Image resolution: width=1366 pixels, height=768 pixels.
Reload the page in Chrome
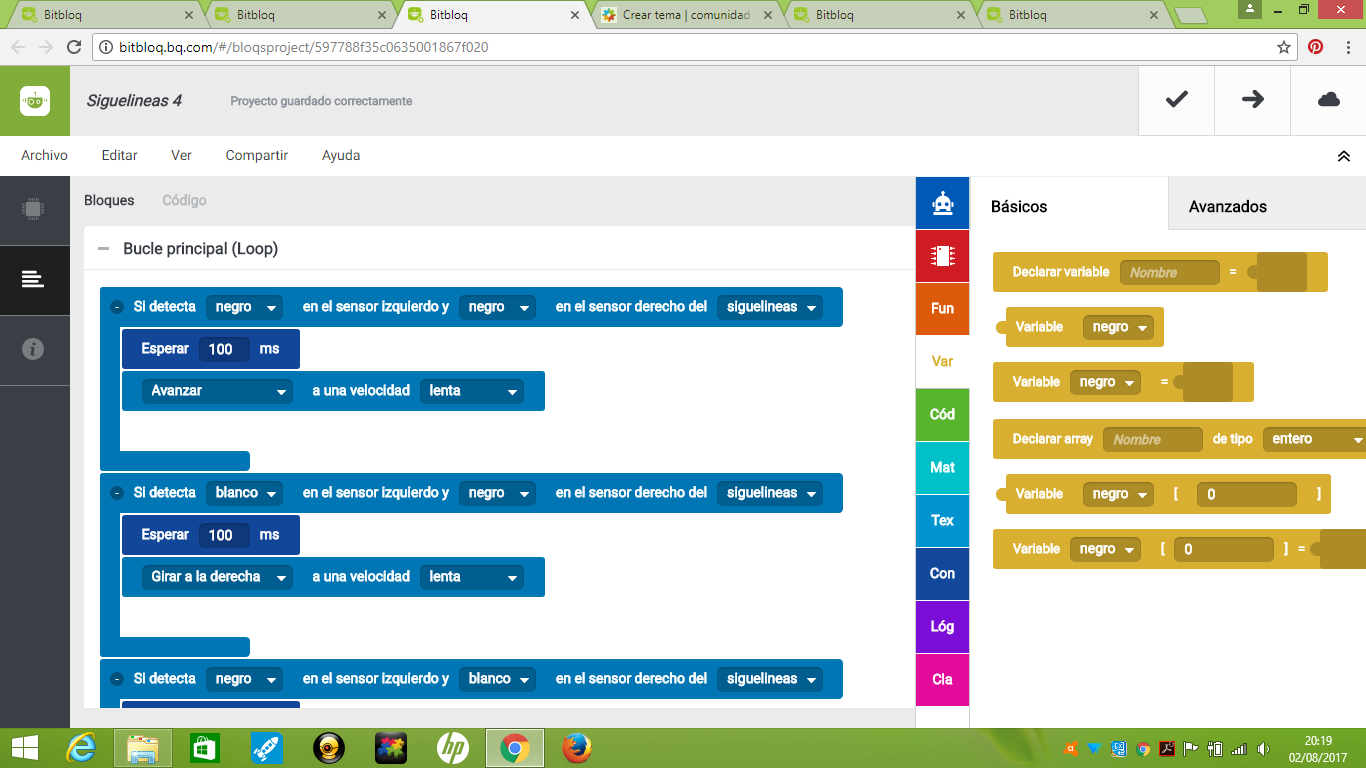coord(73,47)
